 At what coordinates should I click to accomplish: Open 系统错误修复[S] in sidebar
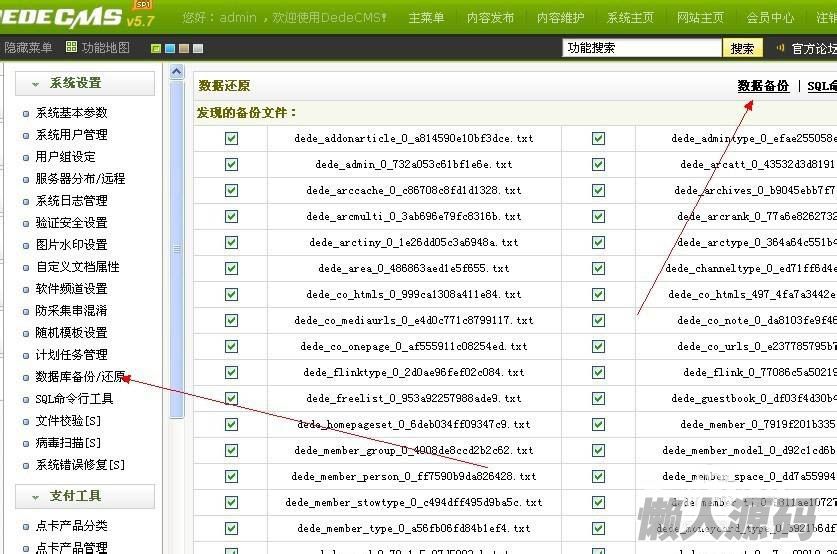point(80,465)
